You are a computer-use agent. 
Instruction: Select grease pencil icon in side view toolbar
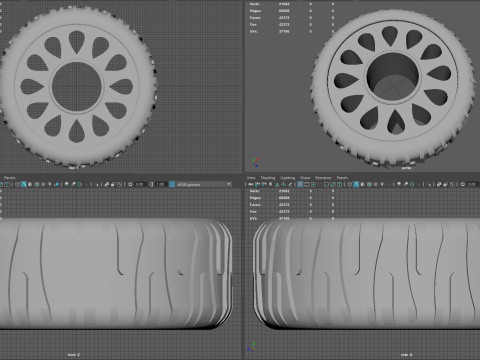click(x=290, y=184)
